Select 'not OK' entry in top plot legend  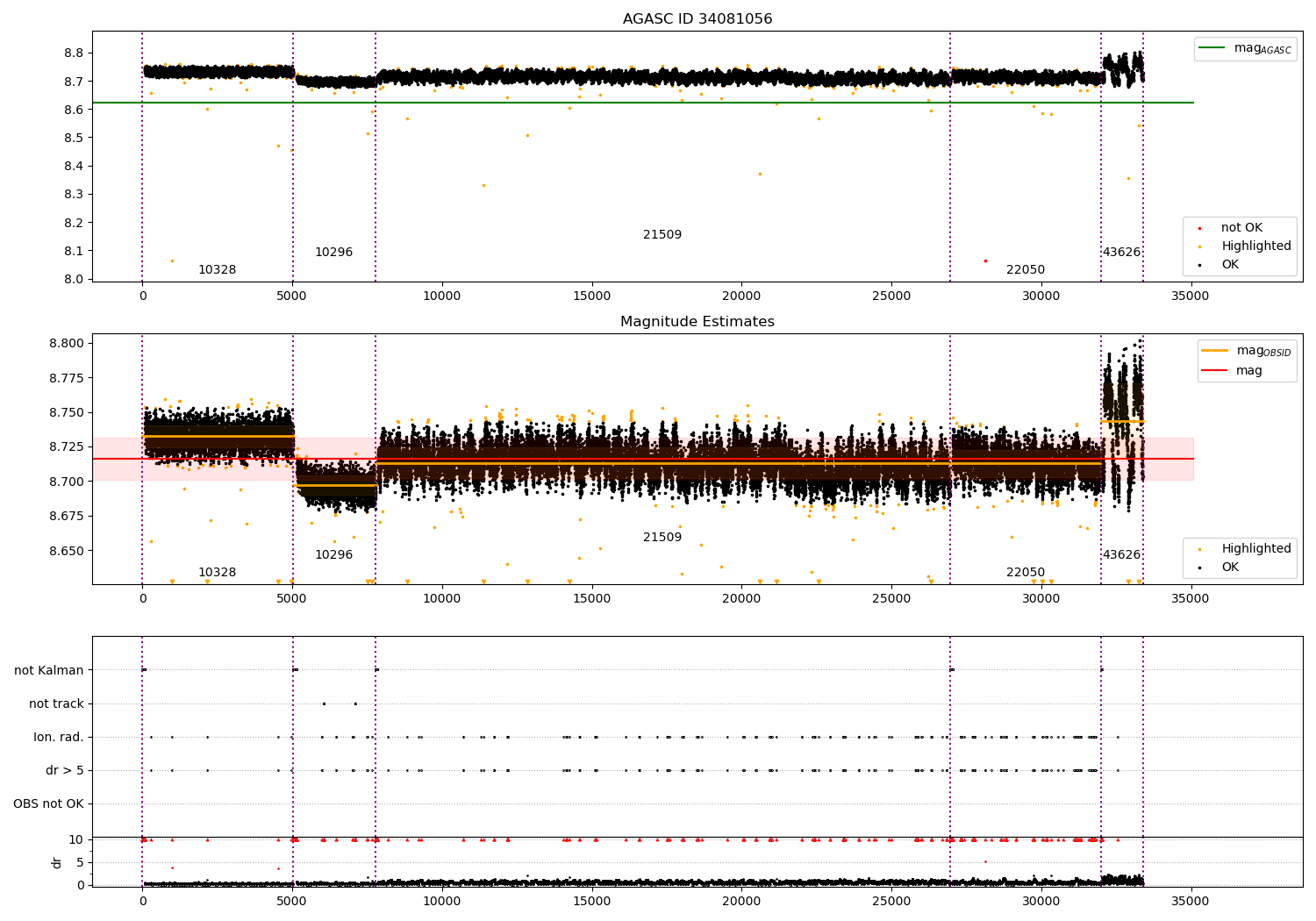pos(1241,228)
